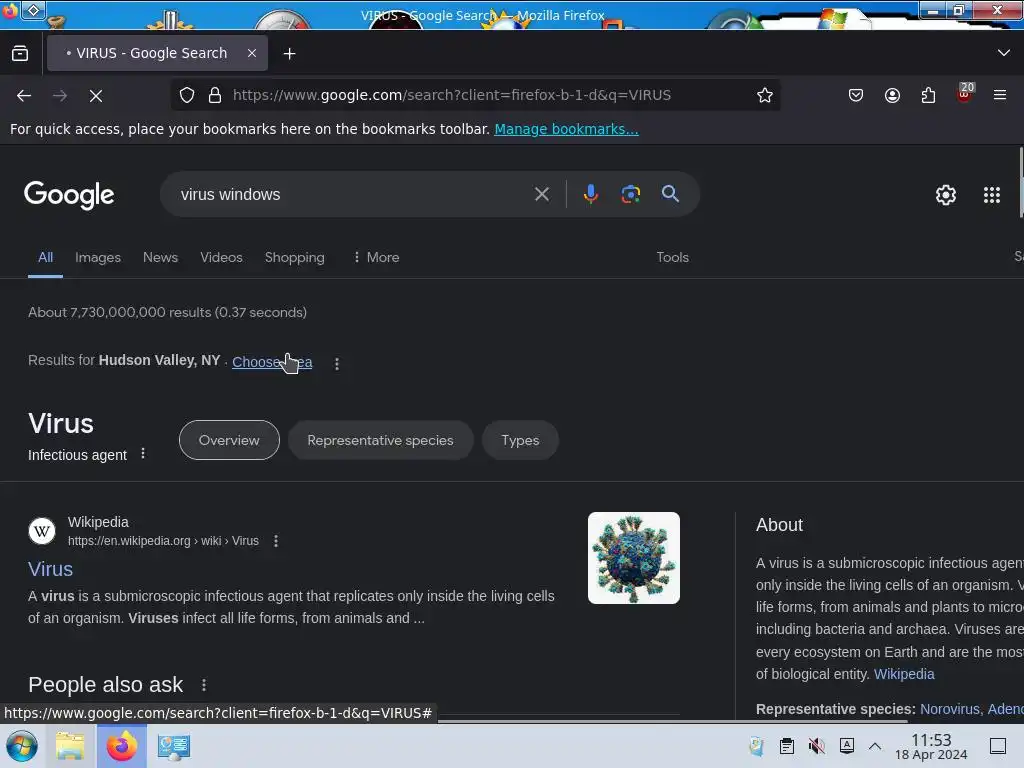
Task: Search by image with Google Lens
Action: pos(630,194)
